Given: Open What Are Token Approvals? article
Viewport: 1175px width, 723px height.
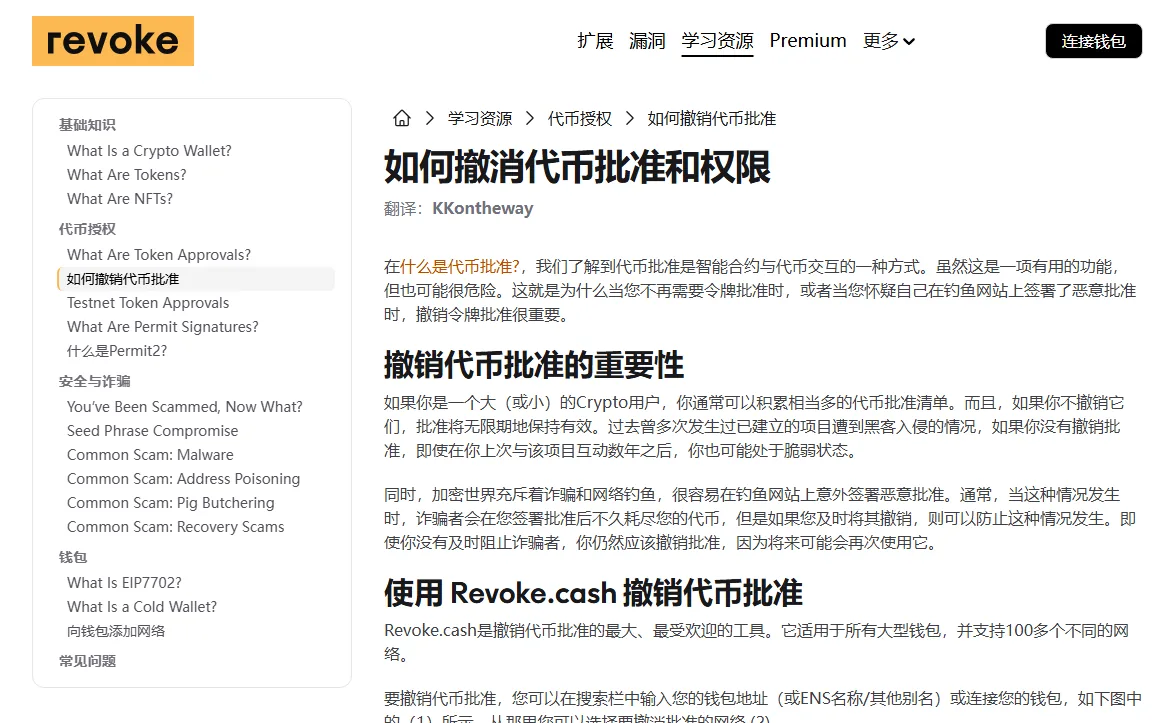Looking at the screenshot, I should (x=159, y=255).
